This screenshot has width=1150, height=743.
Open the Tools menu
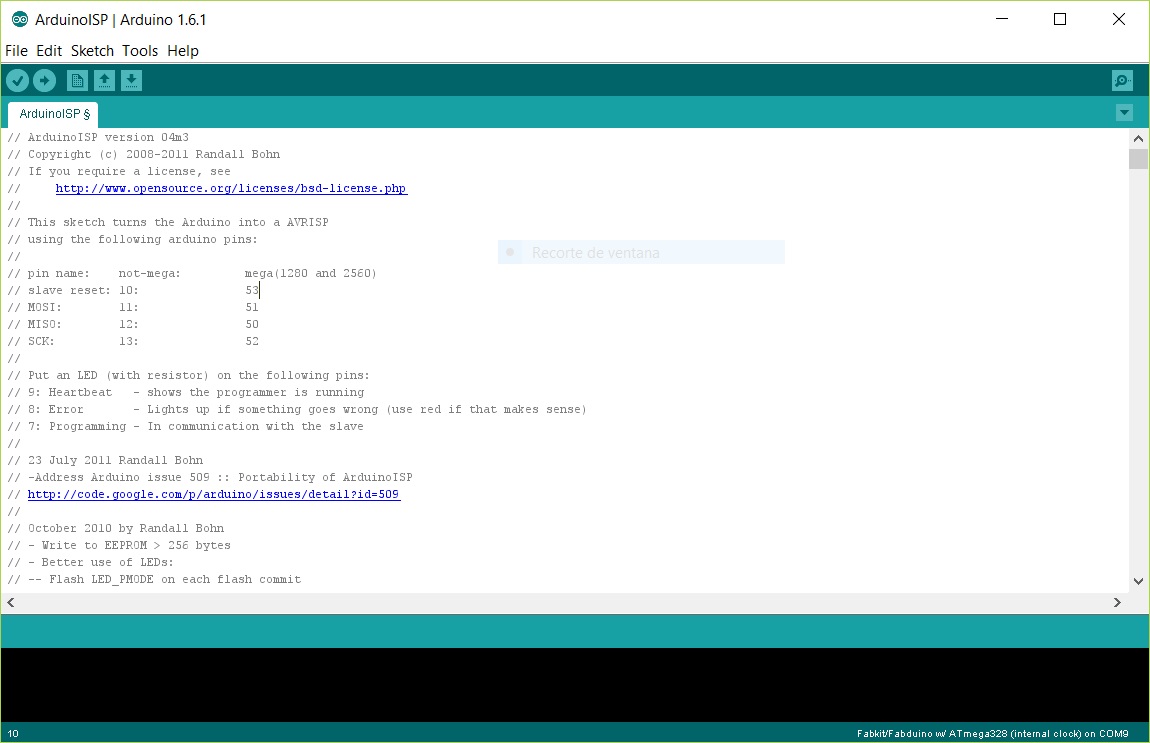point(140,51)
